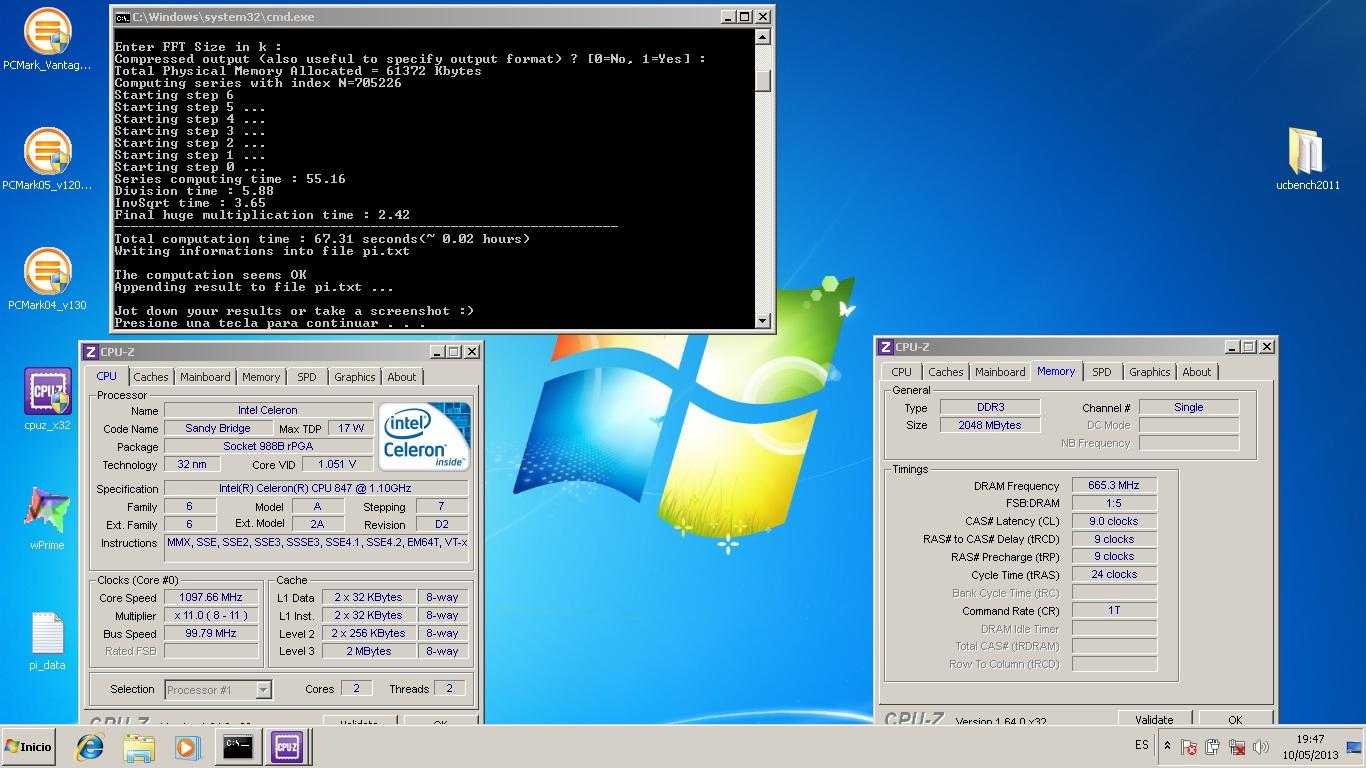
Task: Click memory Type field DDR3
Action: [990, 407]
